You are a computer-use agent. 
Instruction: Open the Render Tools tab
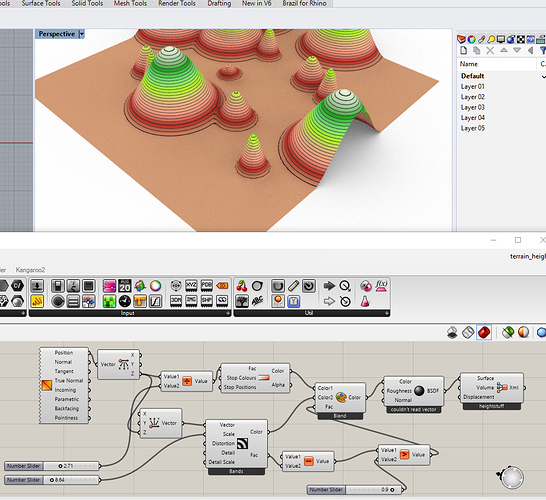point(177,3)
